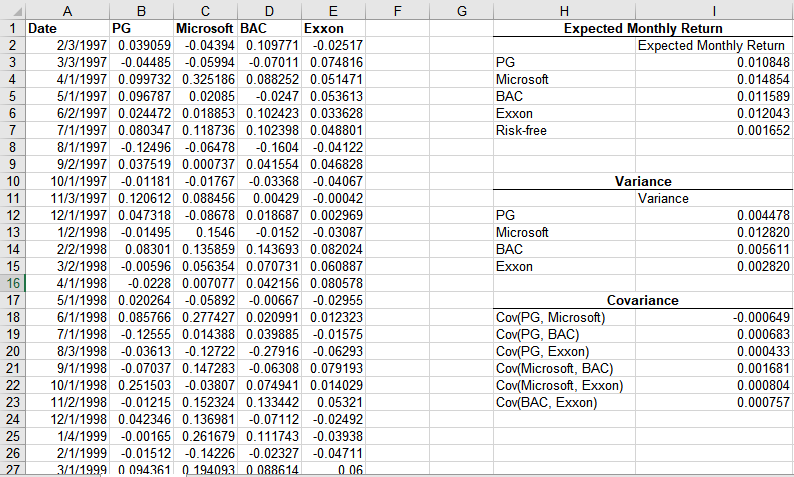This screenshot has width=794, height=477.
Task: Select cell with value 0.143693
Action: pos(269,249)
